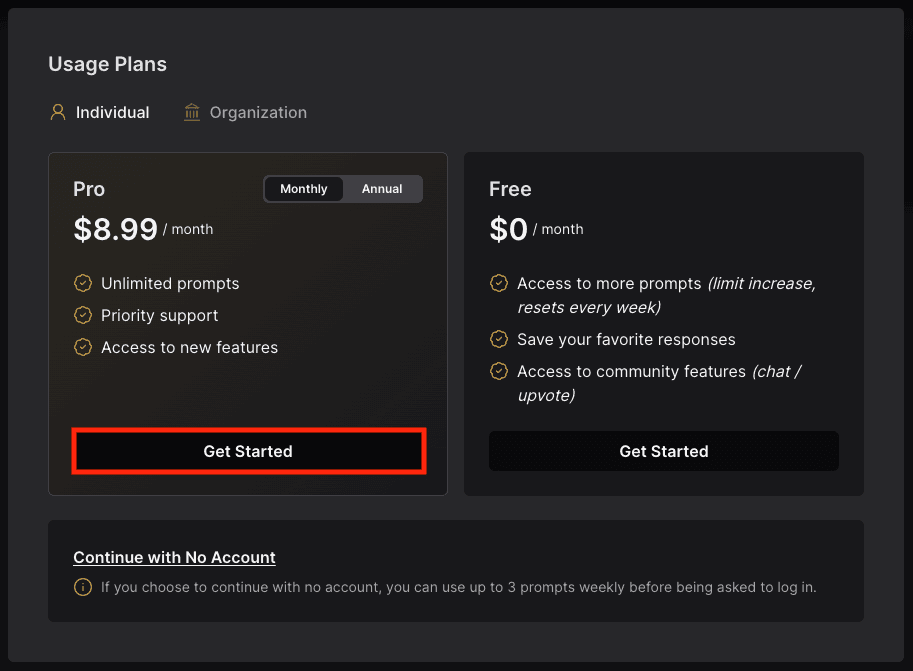Open the Organization plans tab
The height and width of the screenshot is (671, 913).
pyautogui.click(x=258, y=112)
